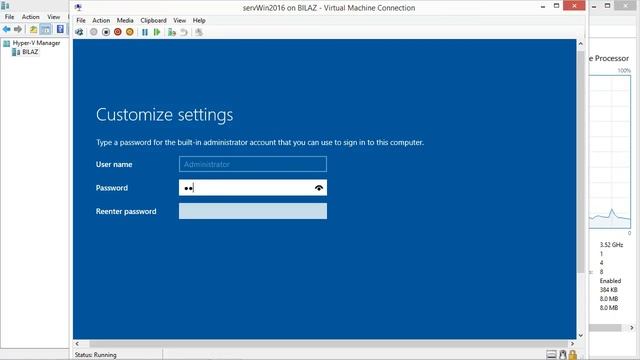The height and width of the screenshot is (360, 640).
Task: Click the '3.52 GHz' value in background window
Action: coord(611,245)
